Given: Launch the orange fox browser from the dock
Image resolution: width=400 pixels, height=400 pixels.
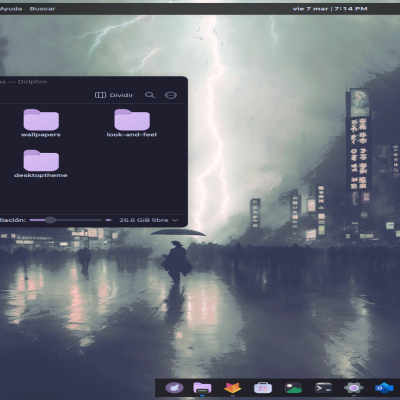Looking at the screenshot, I should click(x=232, y=388).
